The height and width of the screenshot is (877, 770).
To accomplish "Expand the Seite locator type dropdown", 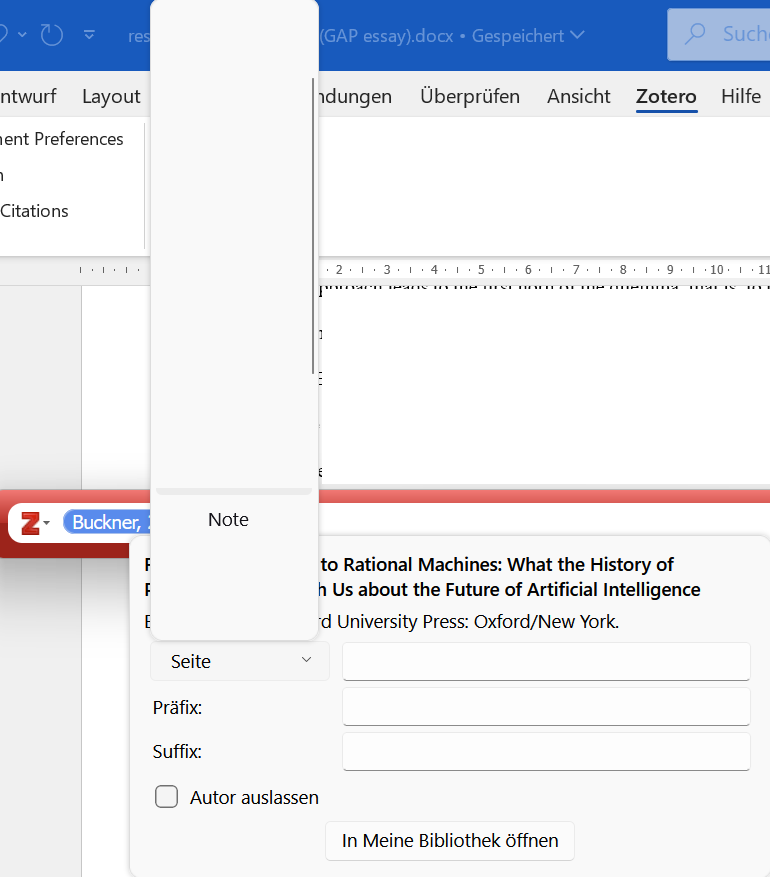I will click(239, 661).
